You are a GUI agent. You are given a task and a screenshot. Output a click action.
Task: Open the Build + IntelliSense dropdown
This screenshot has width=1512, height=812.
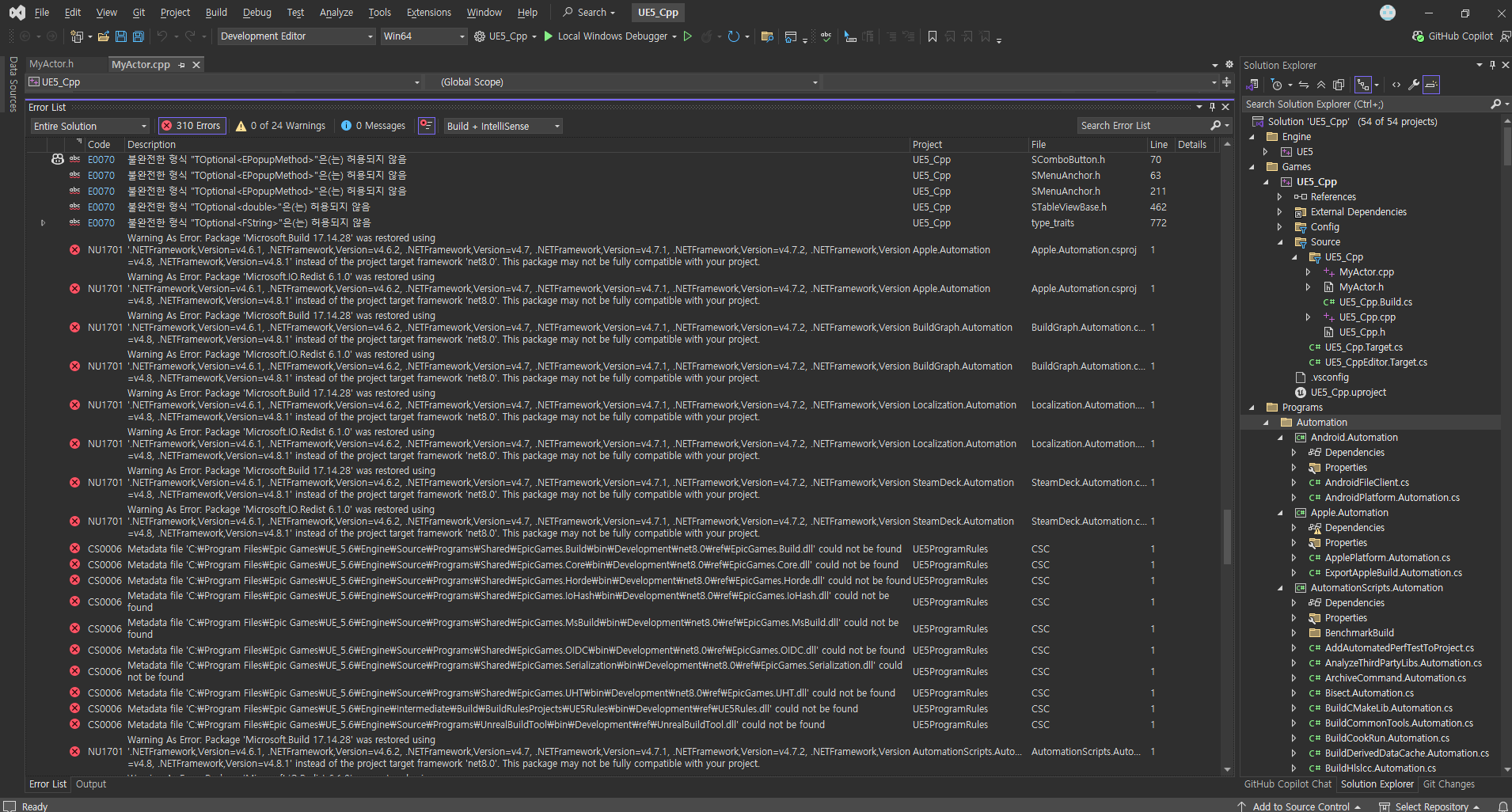[503, 126]
